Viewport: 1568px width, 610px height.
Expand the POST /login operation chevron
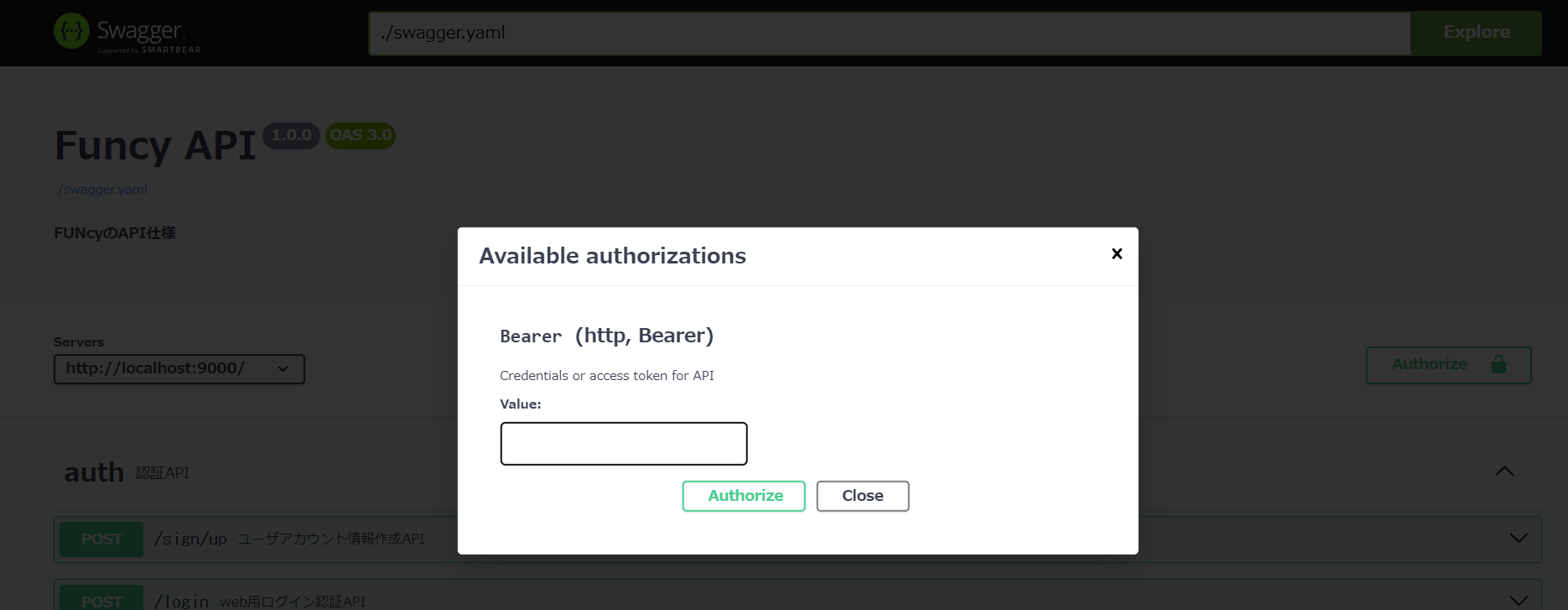click(x=1519, y=600)
